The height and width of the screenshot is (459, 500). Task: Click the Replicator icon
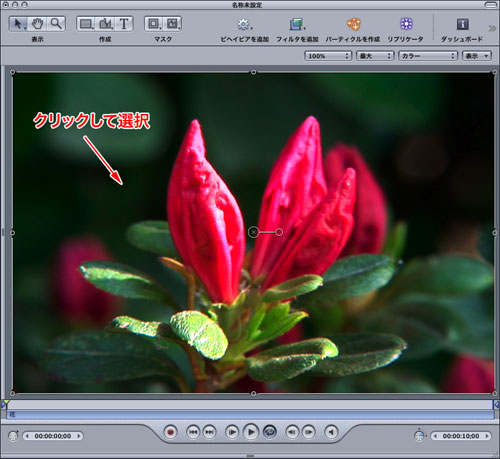point(406,24)
